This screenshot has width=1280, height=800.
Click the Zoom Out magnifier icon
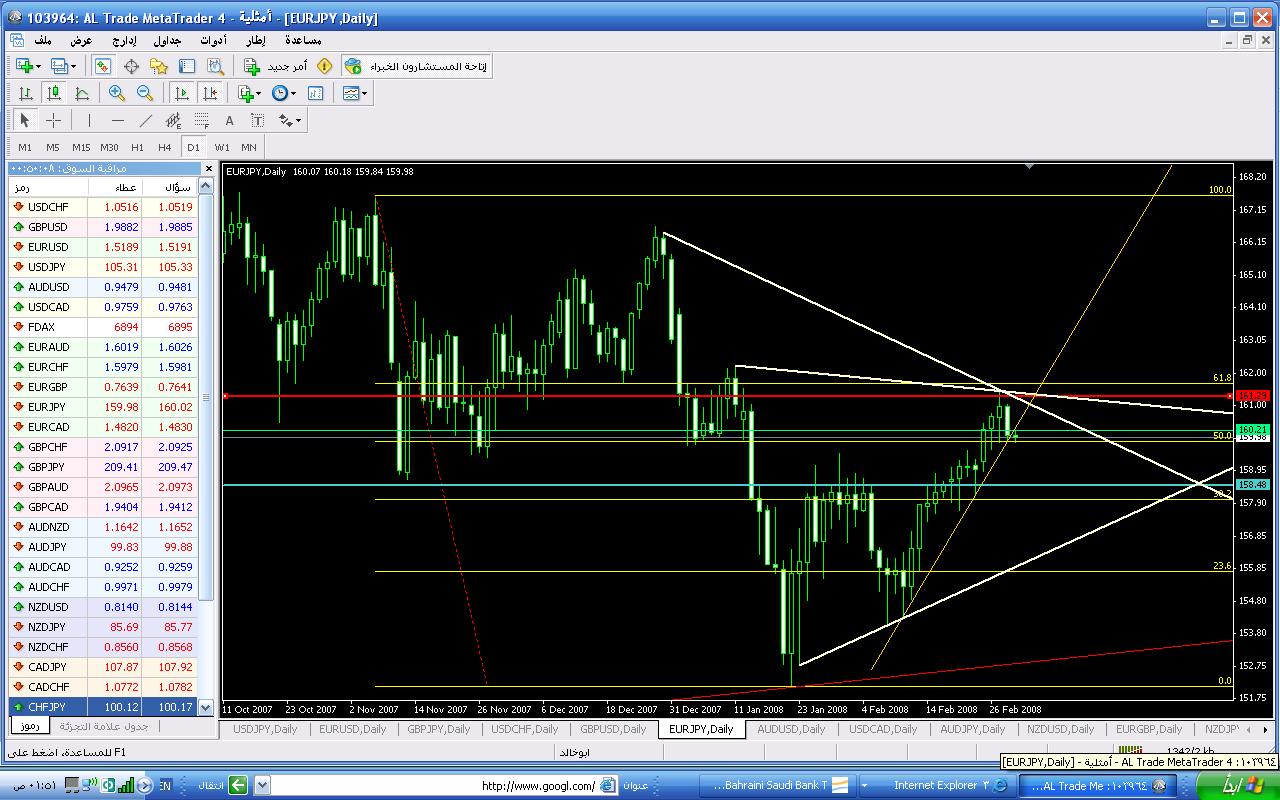[x=145, y=93]
